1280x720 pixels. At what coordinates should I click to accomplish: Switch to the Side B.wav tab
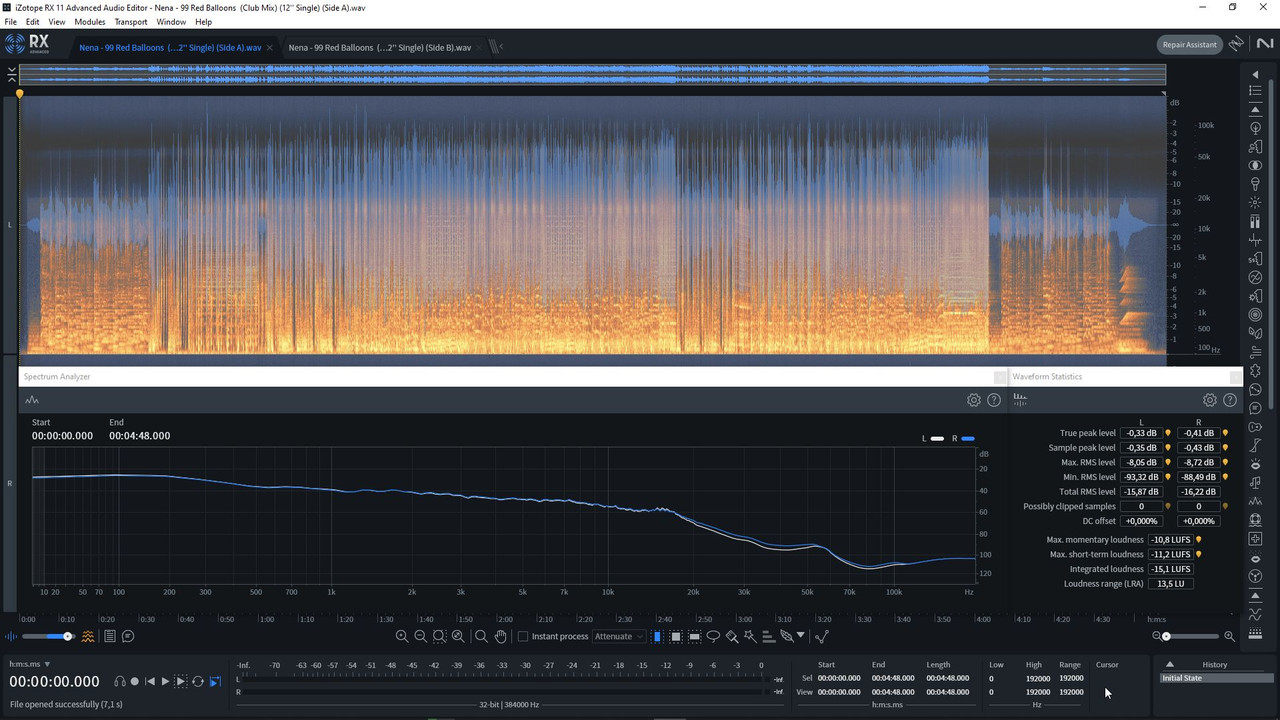[x=379, y=47]
